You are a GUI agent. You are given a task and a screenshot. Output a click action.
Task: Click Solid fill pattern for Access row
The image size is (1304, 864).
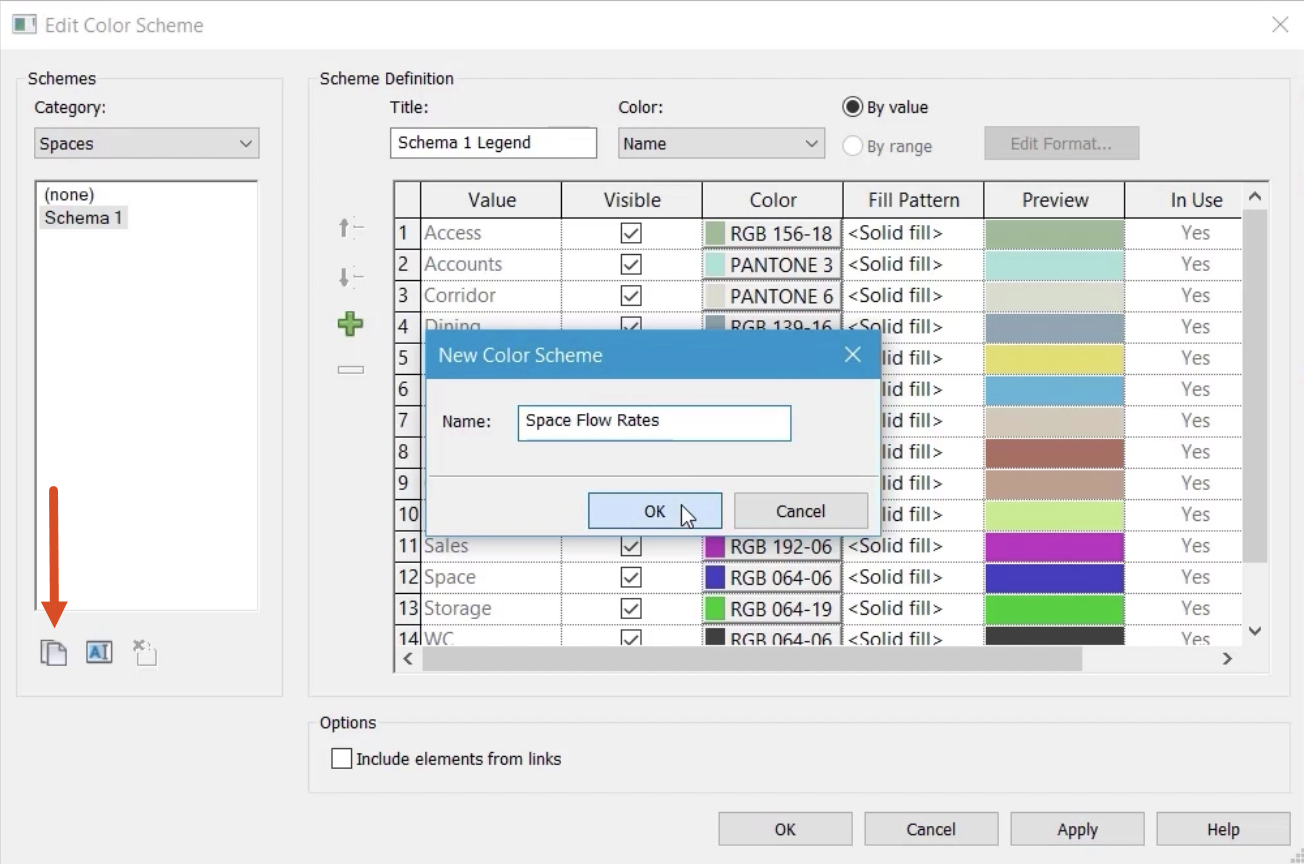pyautogui.click(x=914, y=233)
